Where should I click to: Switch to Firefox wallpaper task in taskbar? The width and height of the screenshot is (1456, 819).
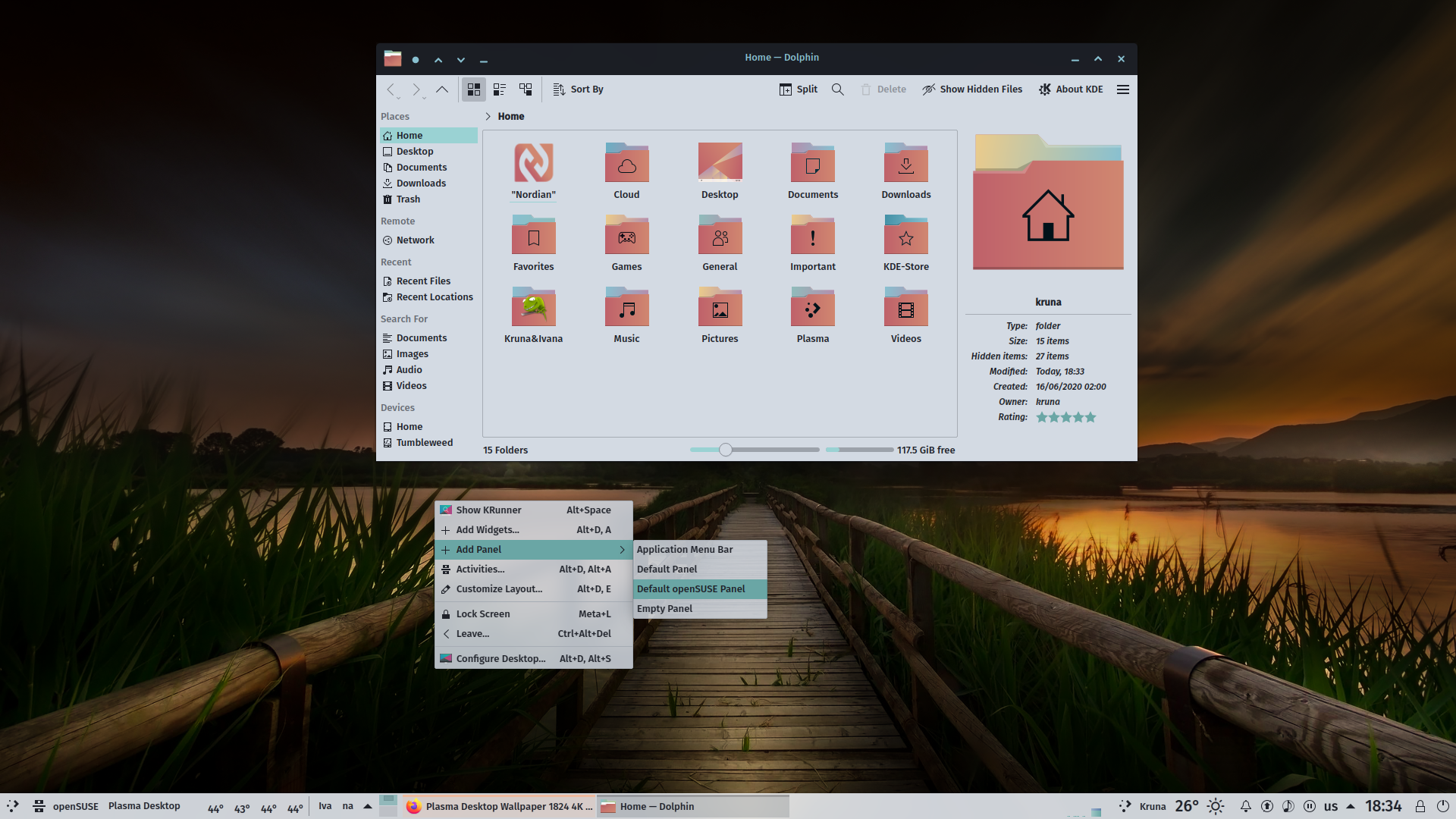[499, 807]
